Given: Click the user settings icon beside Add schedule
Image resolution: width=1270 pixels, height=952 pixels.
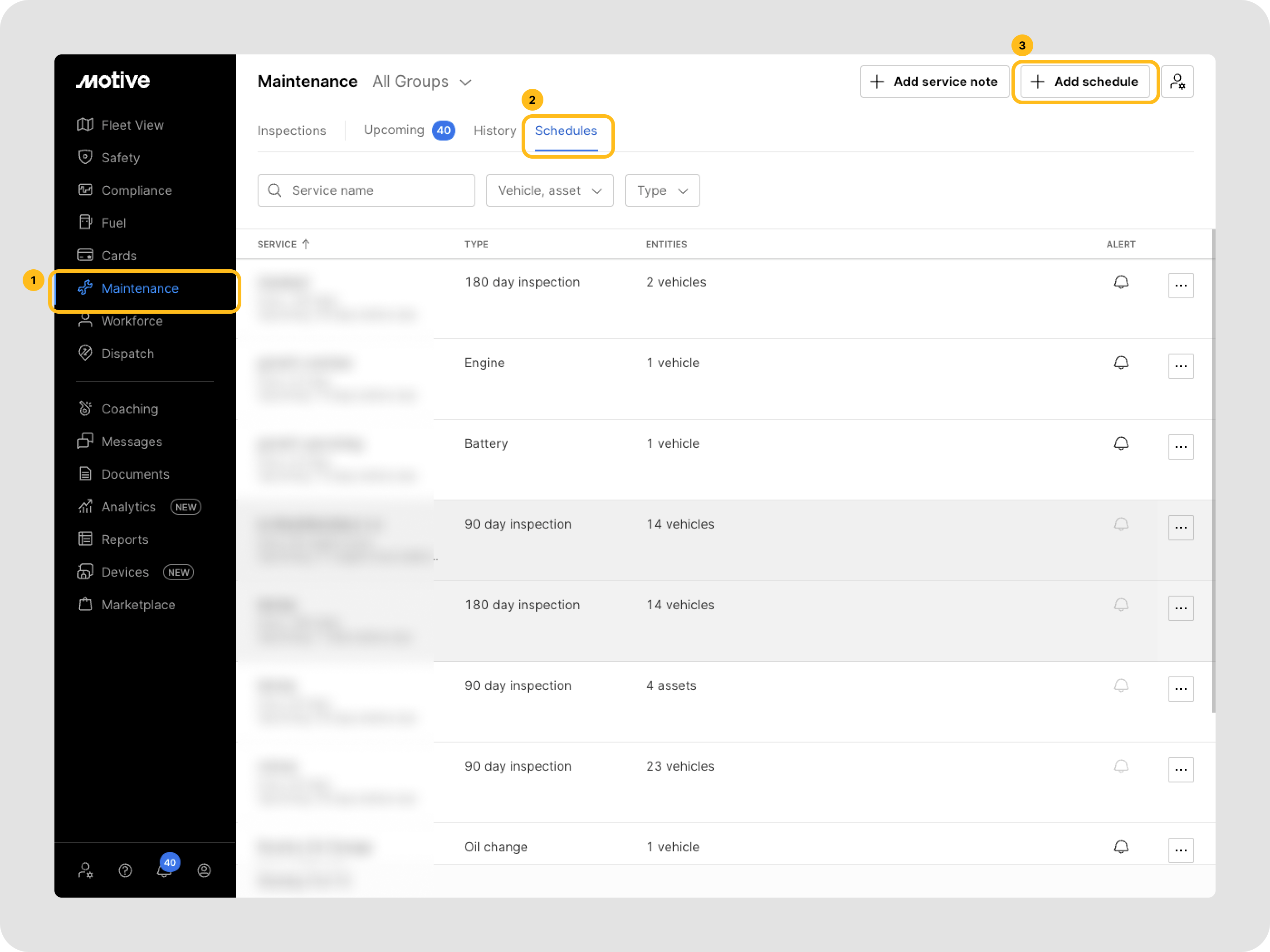Looking at the screenshot, I should point(1177,82).
